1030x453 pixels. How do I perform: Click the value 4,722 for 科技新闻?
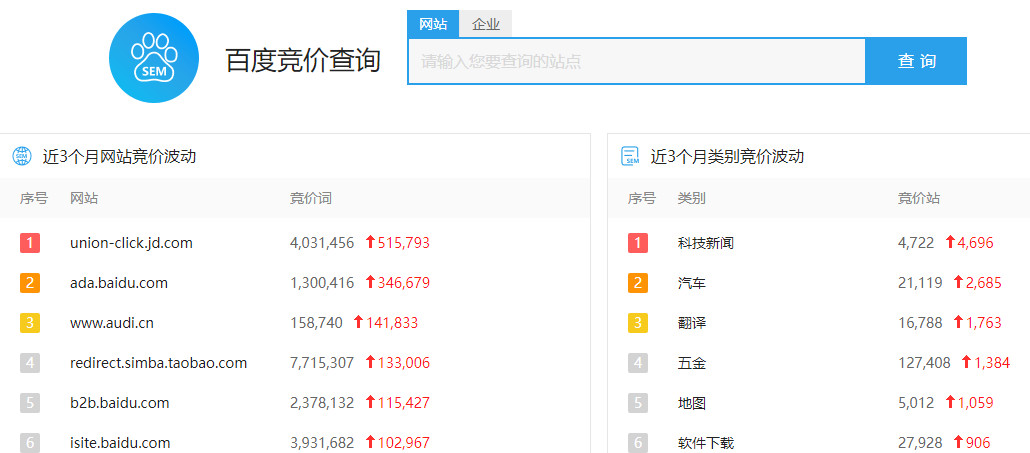[916, 243]
